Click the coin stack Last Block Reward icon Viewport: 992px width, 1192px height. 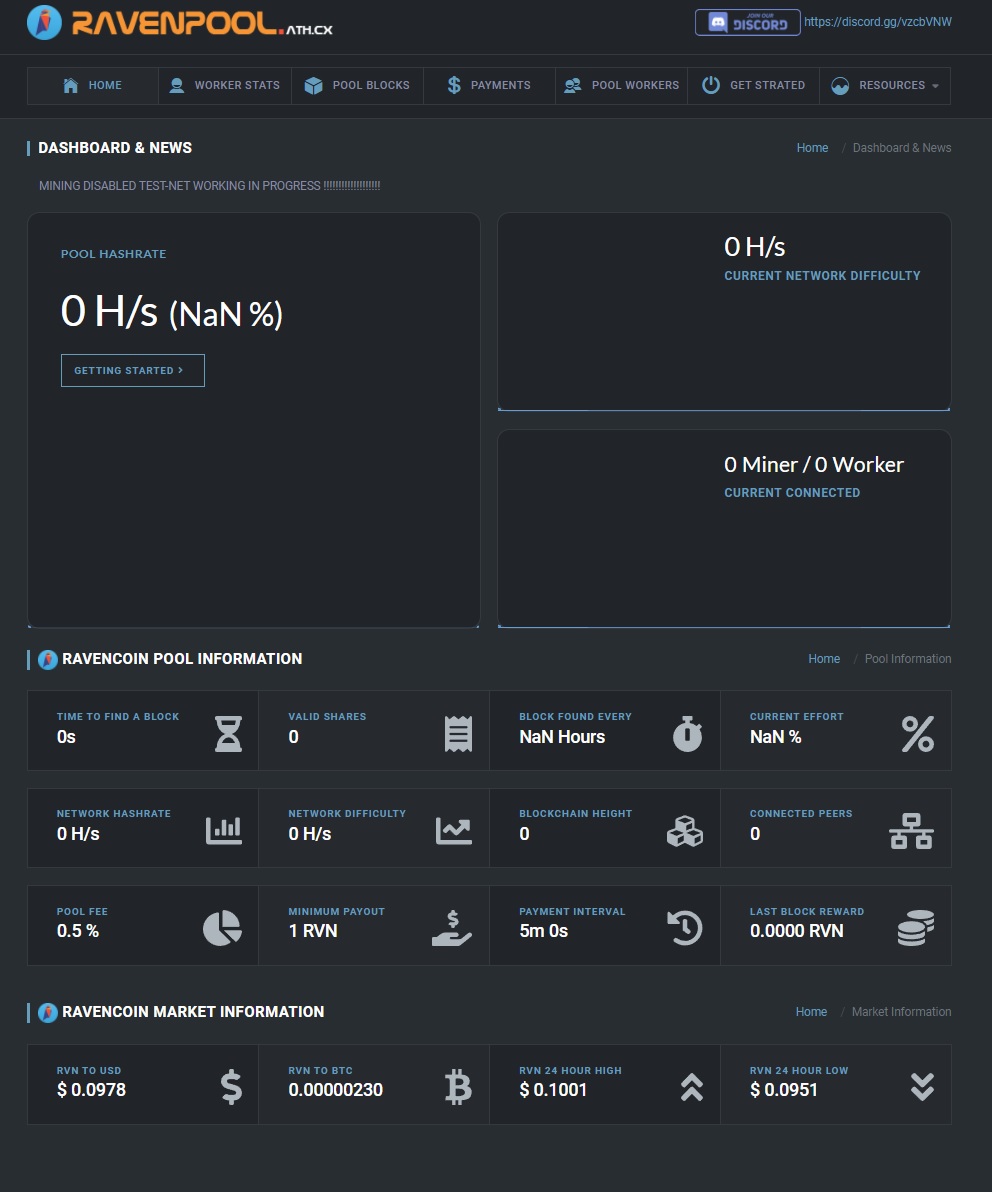[x=915, y=928]
